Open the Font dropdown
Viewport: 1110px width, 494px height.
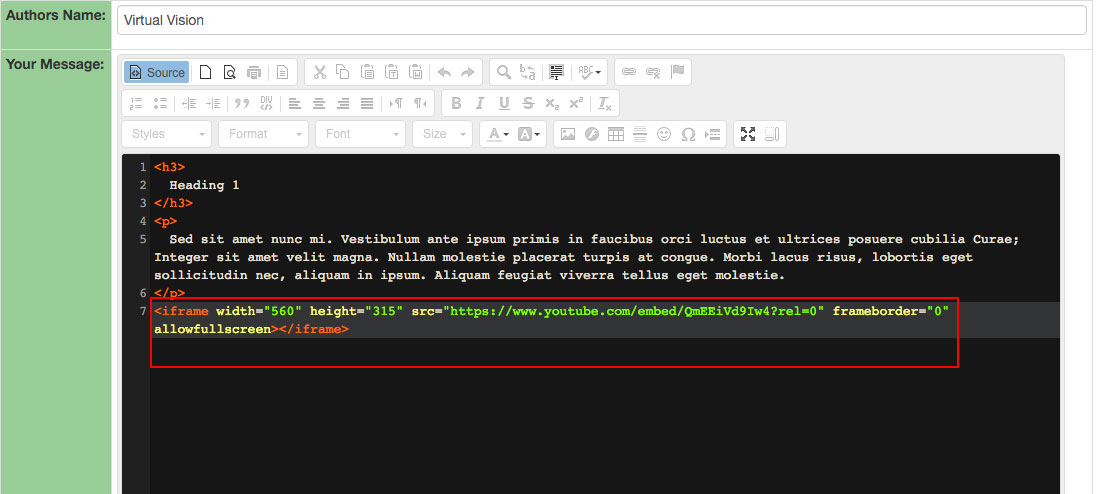(360, 134)
